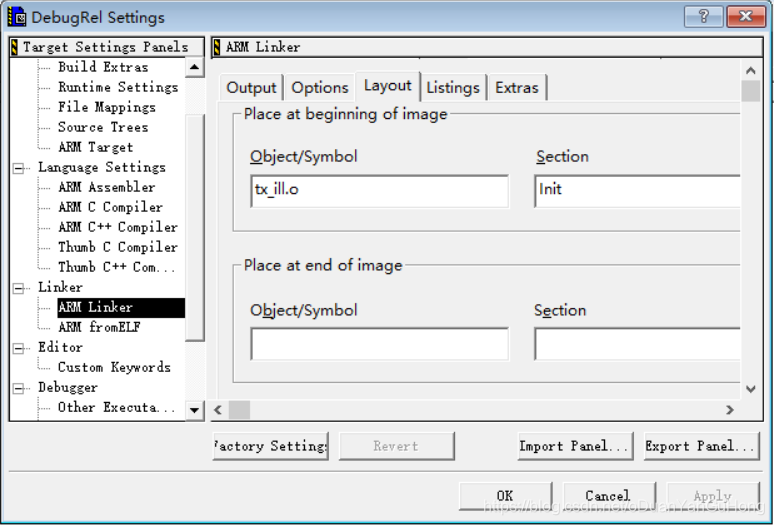Screen dimensions: 774x525
Task: Click the Debugger group label
Action: pos(68,387)
